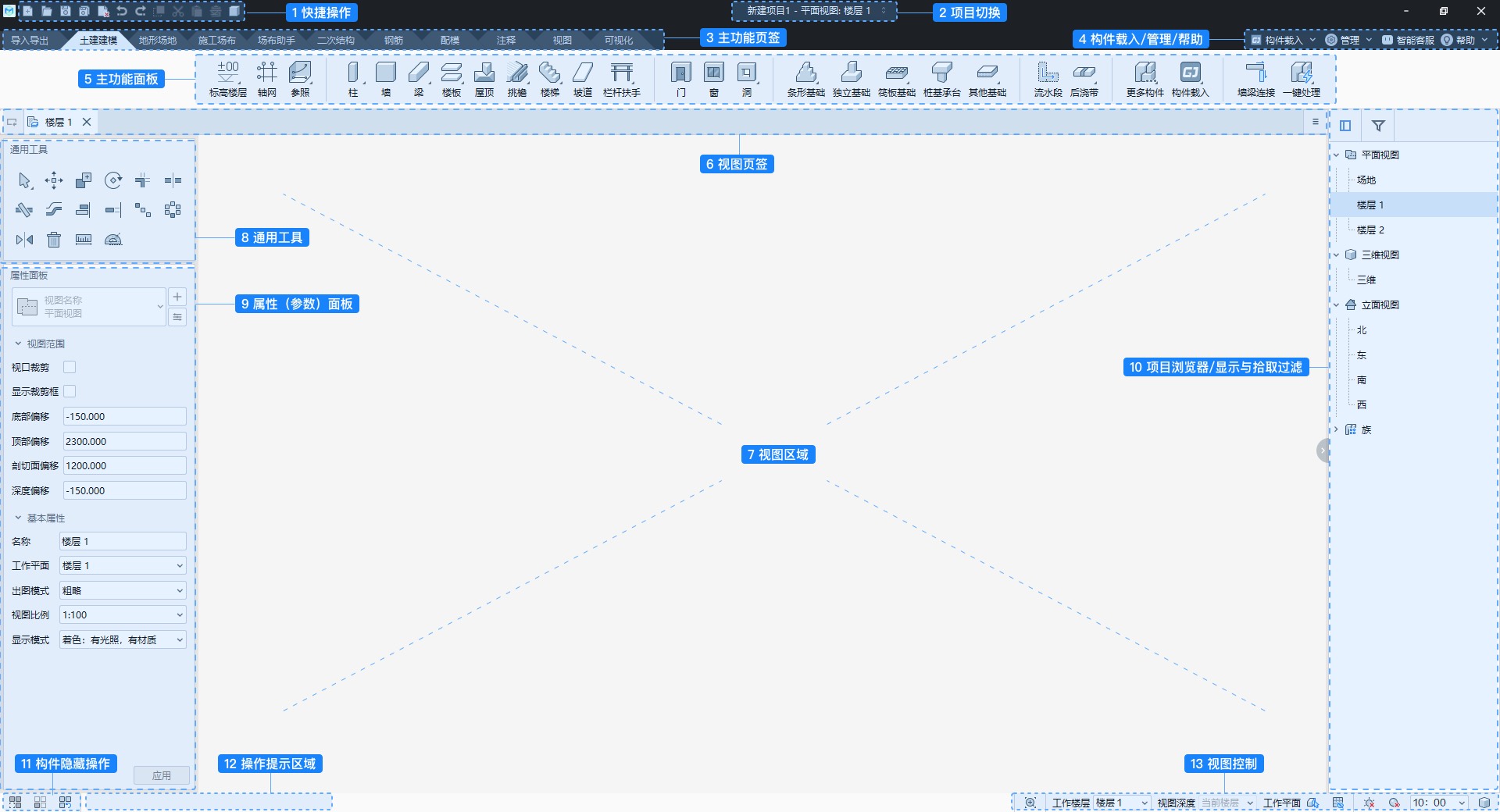Image resolution: width=1500 pixels, height=812 pixels.
Task: Click the filter funnel icon in browser panel
Action: coord(1378,126)
